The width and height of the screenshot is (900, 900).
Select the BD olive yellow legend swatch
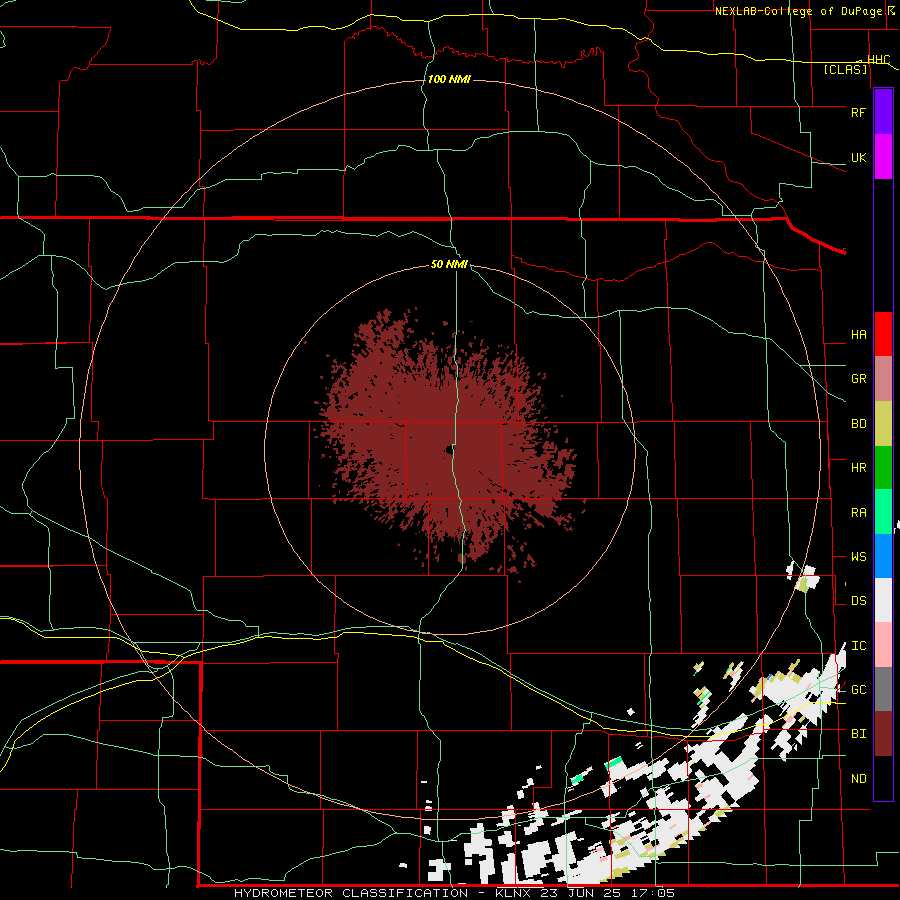pyautogui.click(x=883, y=424)
